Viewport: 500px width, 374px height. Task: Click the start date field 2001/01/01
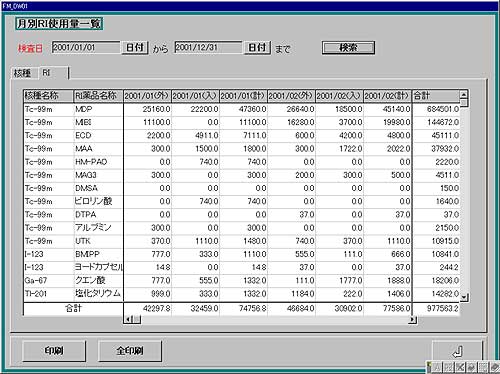pyautogui.click(x=86, y=47)
